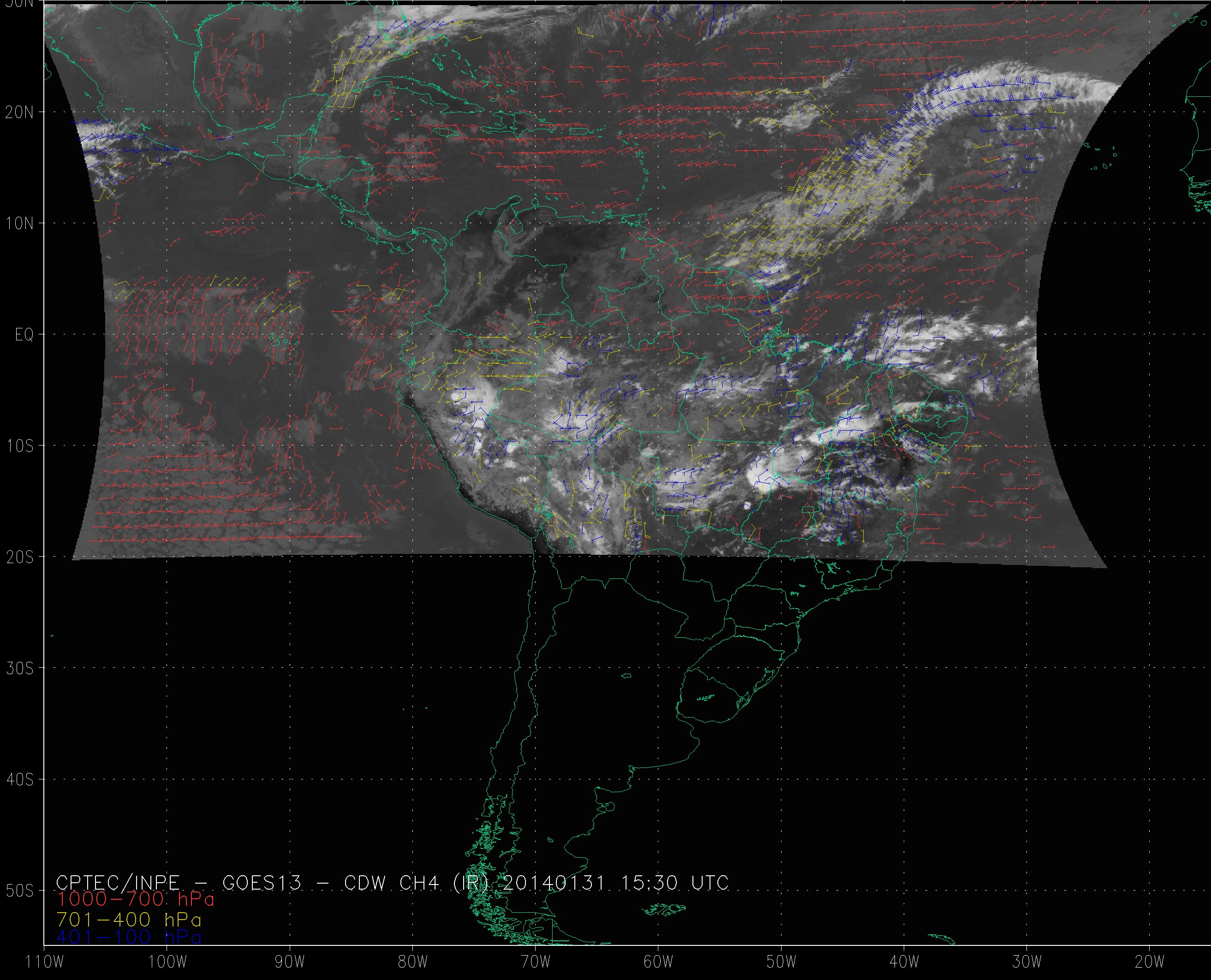This screenshot has width=1211, height=980.
Task: Click the 90W longitude axis label
Action: point(290,962)
